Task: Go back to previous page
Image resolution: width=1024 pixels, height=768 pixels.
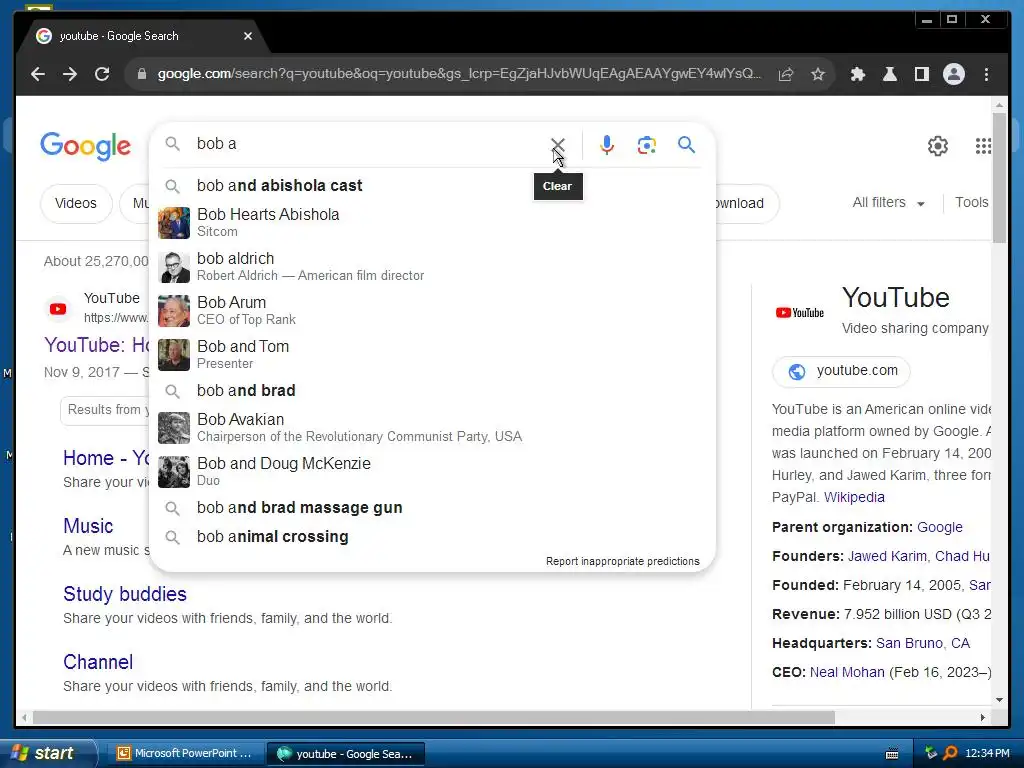Action: pyautogui.click(x=38, y=74)
